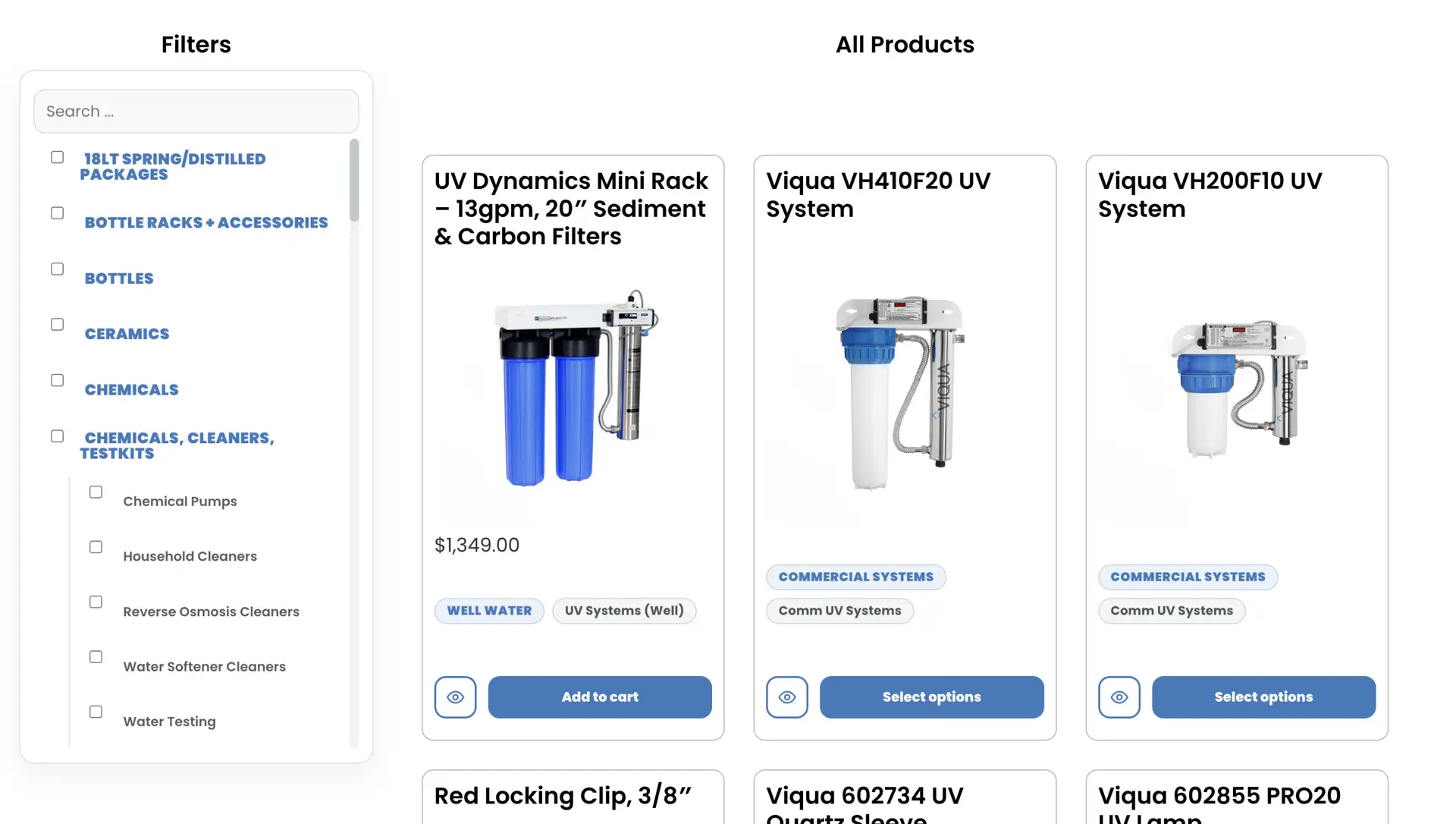Click the filter list scrollbar
Screen dimensions: 1456x824
point(354,181)
